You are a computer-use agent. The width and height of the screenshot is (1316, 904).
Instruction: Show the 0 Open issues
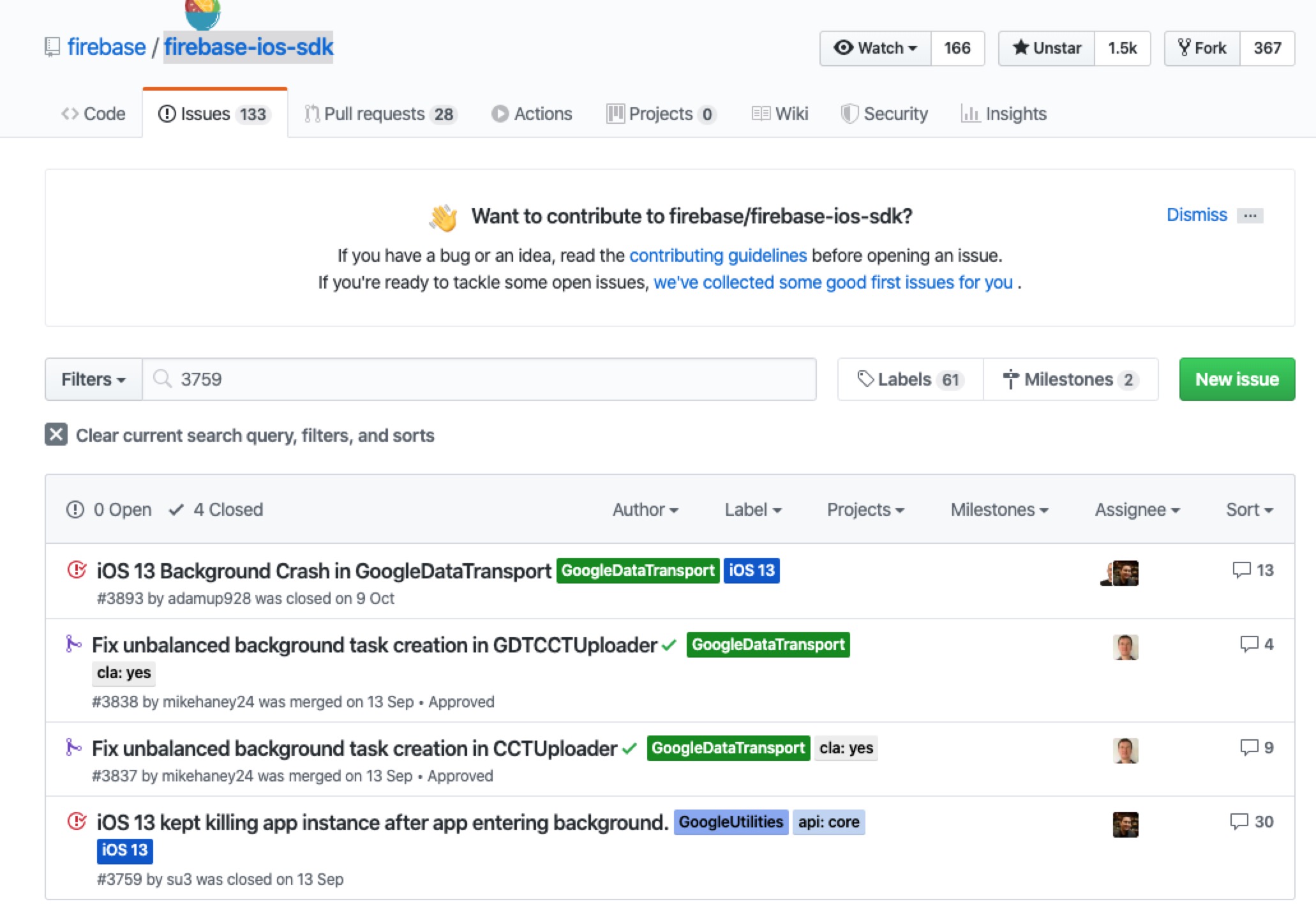coord(108,509)
